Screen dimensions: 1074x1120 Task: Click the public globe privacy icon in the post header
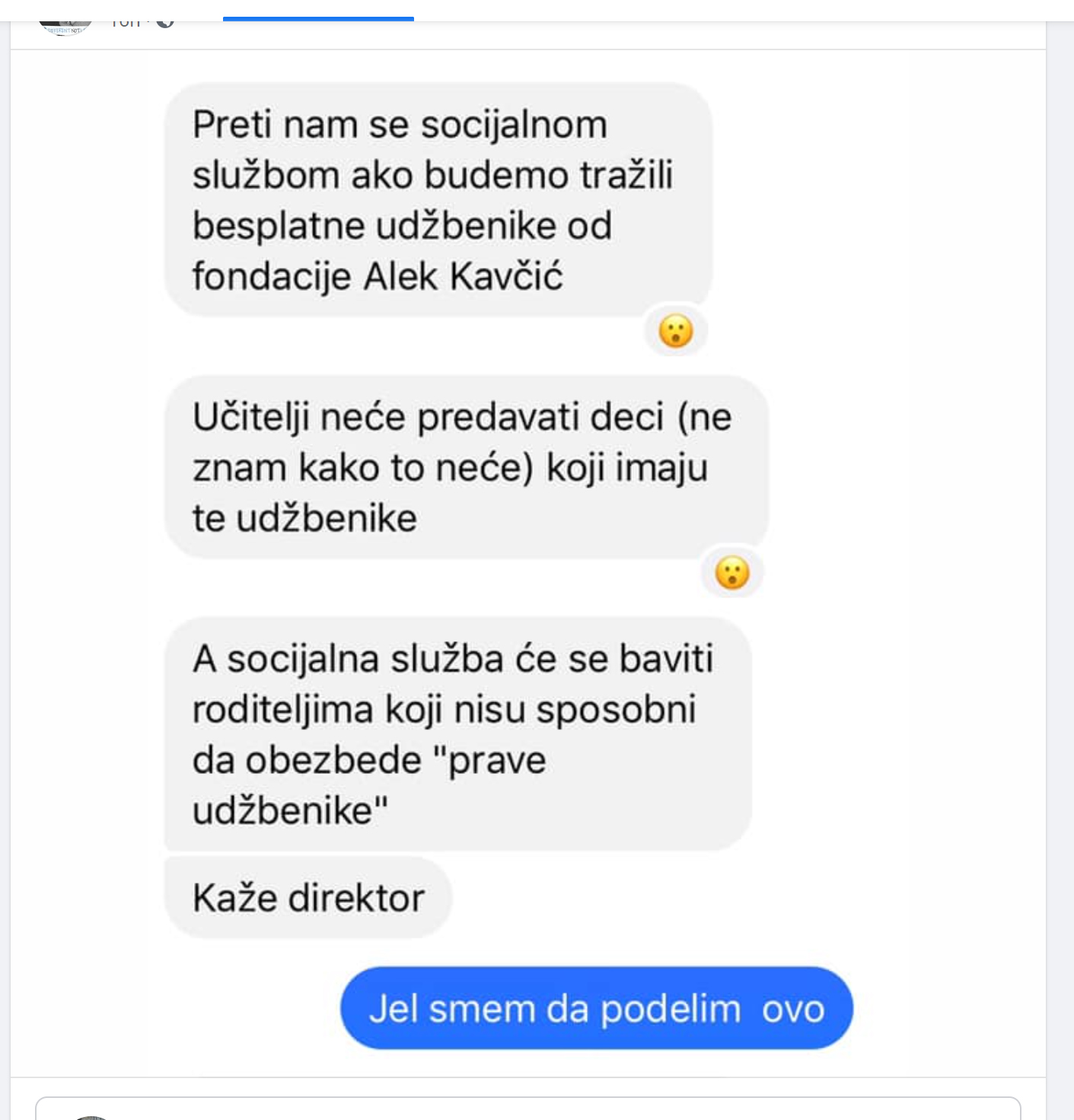(165, 23)
